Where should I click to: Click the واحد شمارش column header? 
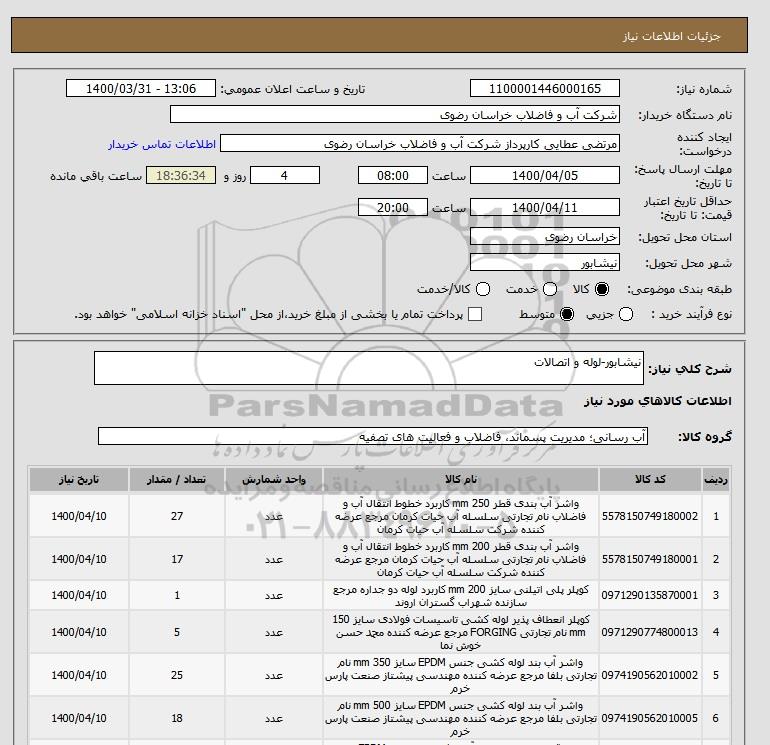coord(274,479)
